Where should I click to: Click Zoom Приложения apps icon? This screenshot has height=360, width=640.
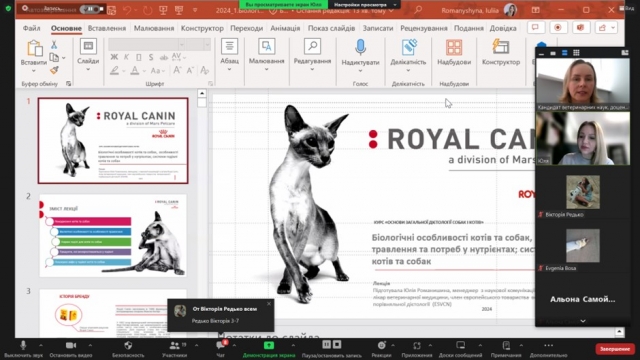(416, 346)
